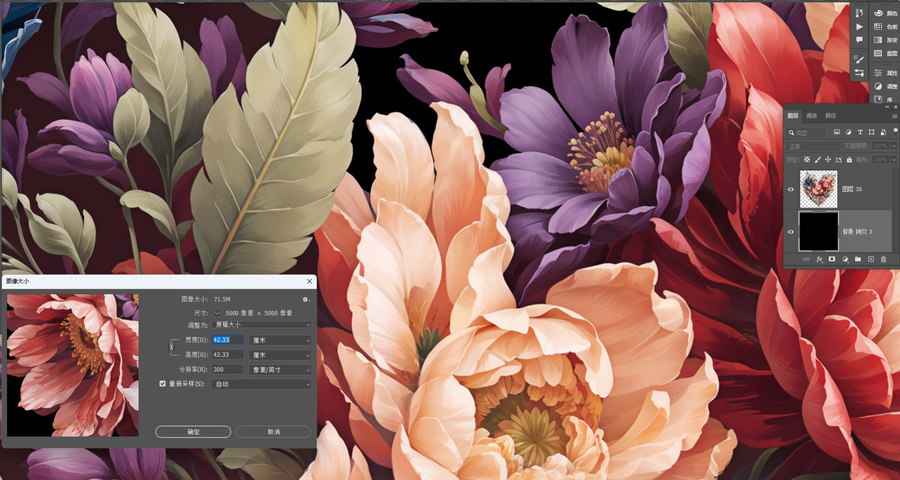This screenshot has width=900, height=480.
Task: Click the peony preview in Image Size dialog
Action: (x=73, y=365)
